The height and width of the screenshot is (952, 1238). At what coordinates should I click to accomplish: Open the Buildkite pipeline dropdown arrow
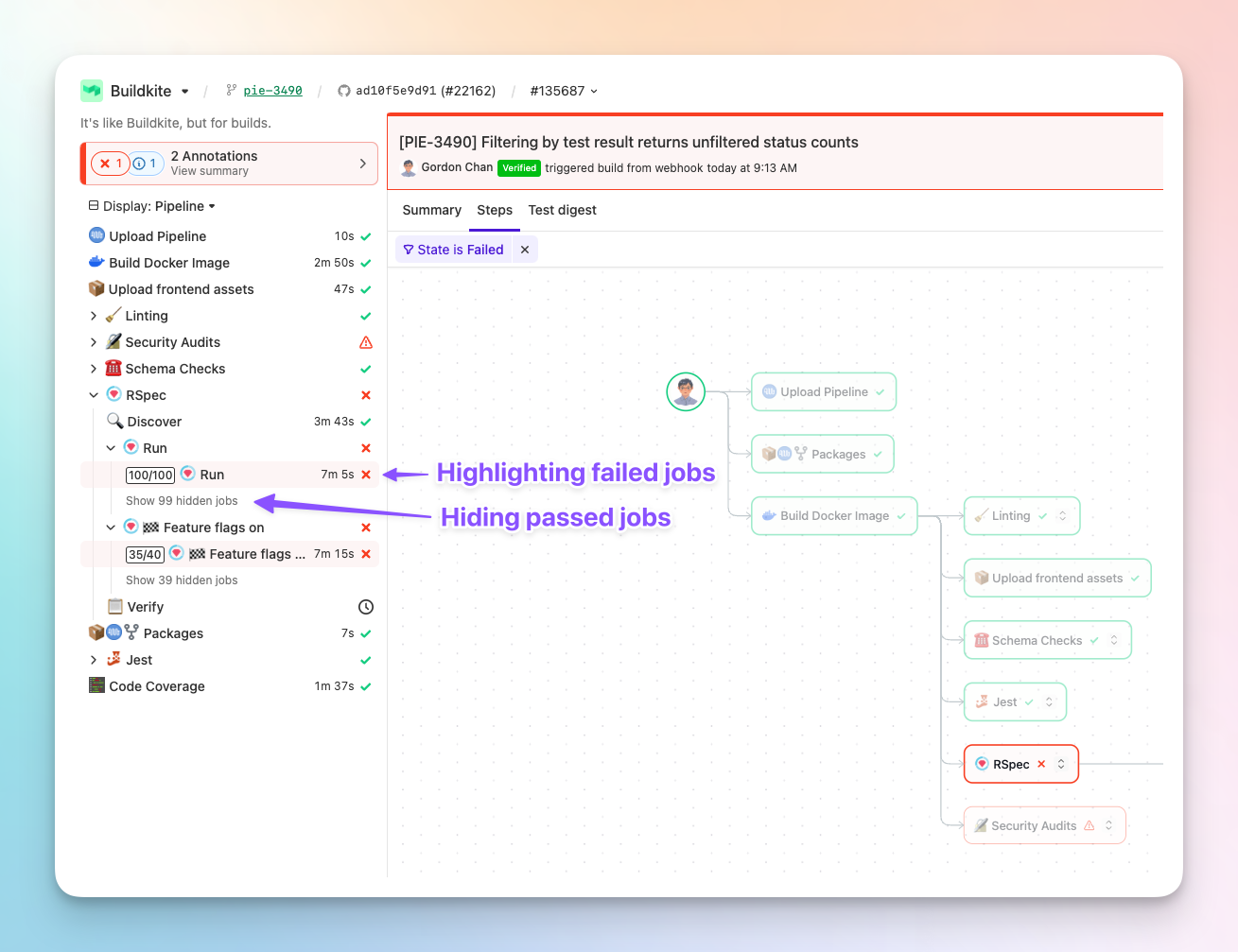pos(185,92)
